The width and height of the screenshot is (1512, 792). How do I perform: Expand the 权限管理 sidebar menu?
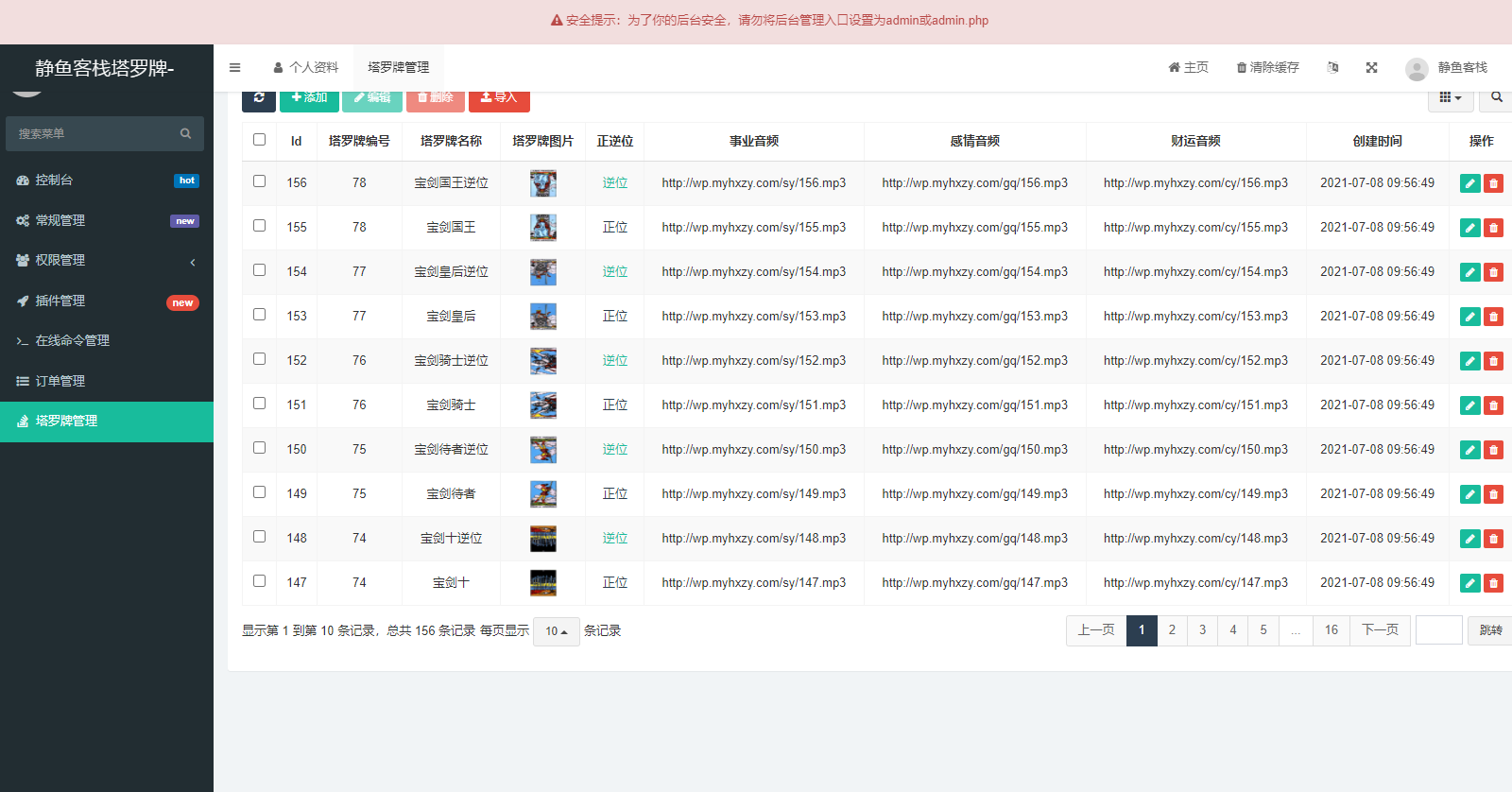coord(107,261)
